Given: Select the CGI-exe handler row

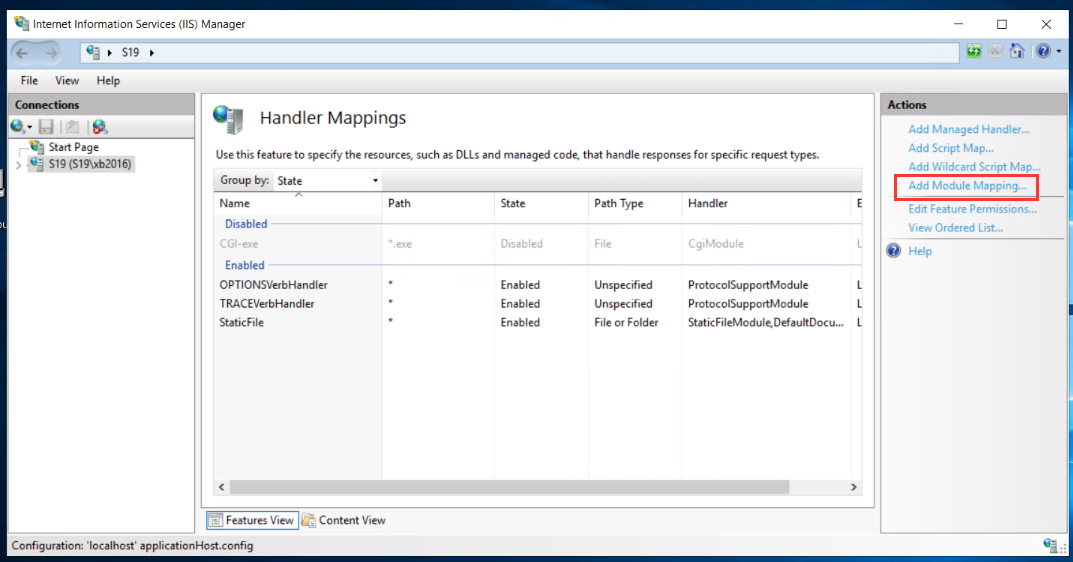Looking at the screenshot, I should 538,244.
